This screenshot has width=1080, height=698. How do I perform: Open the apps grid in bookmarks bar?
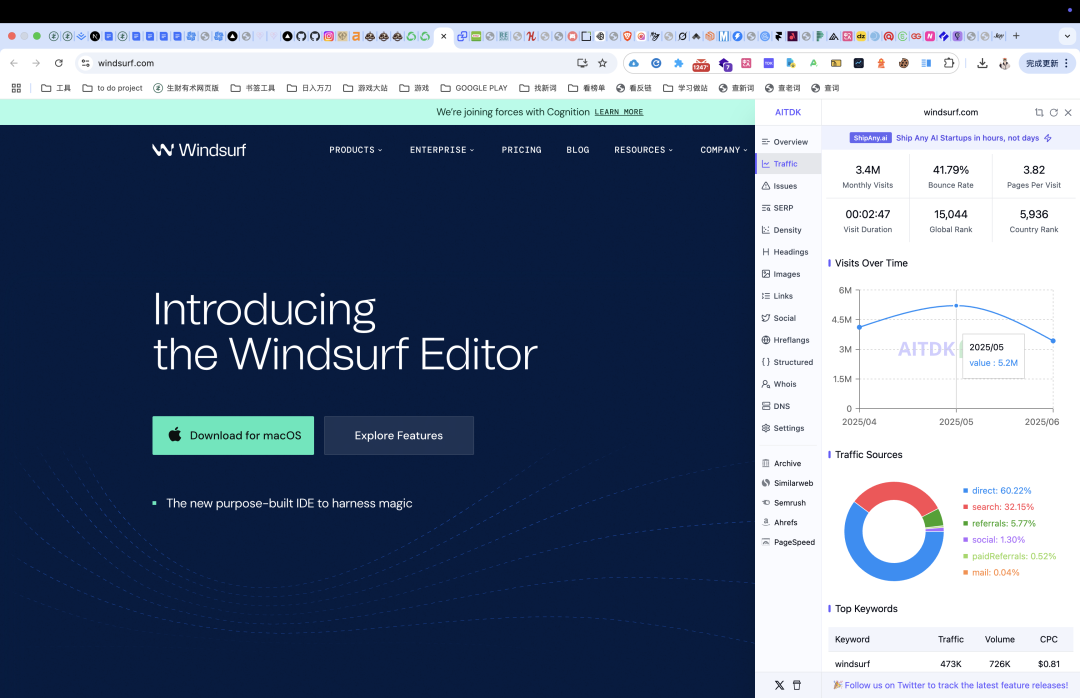click(x=17, y=88)
